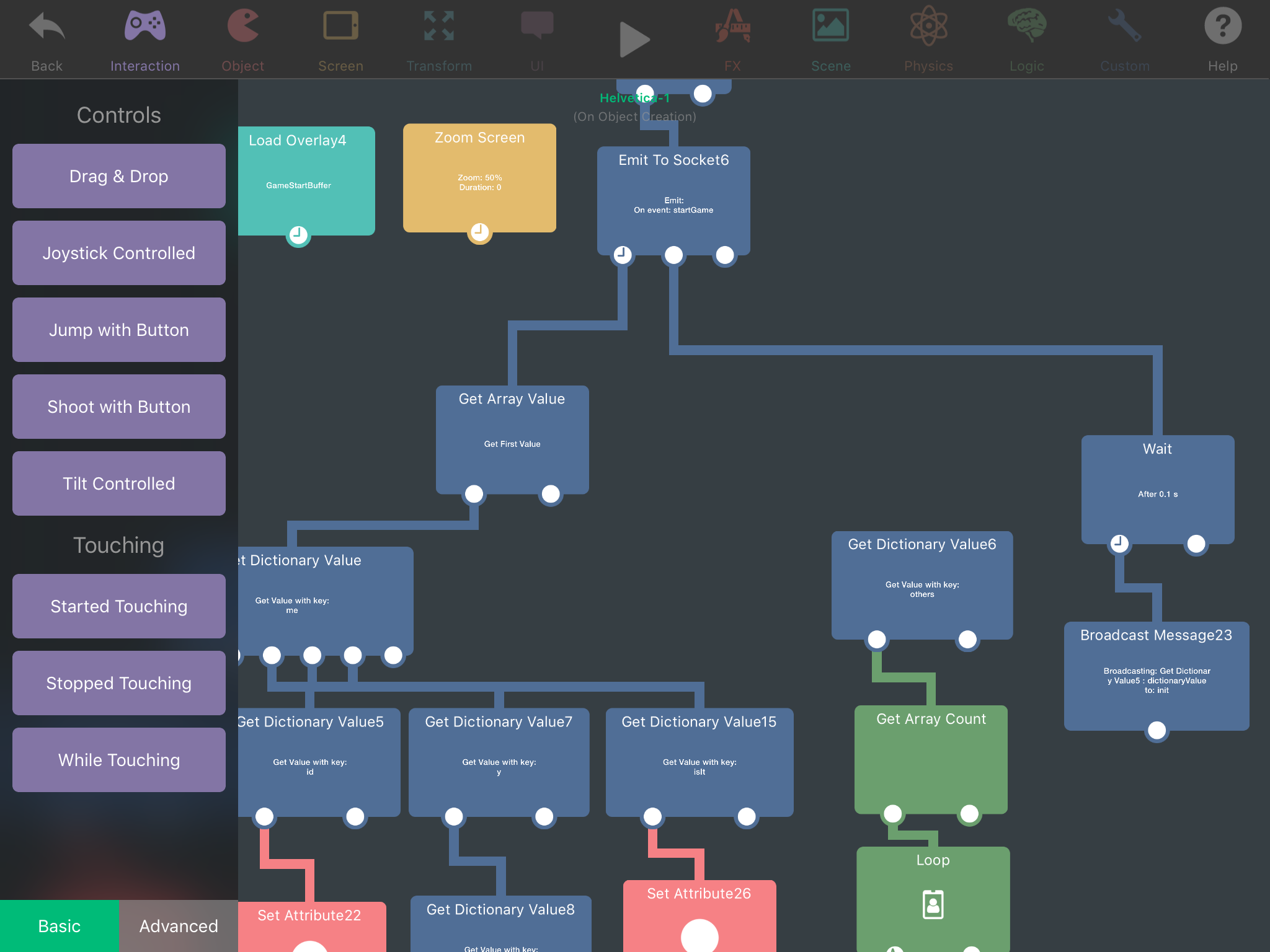This screenshot has width=1270, height=952.
Task: Select the Zoom Screen node
Action: pos(479,178)
